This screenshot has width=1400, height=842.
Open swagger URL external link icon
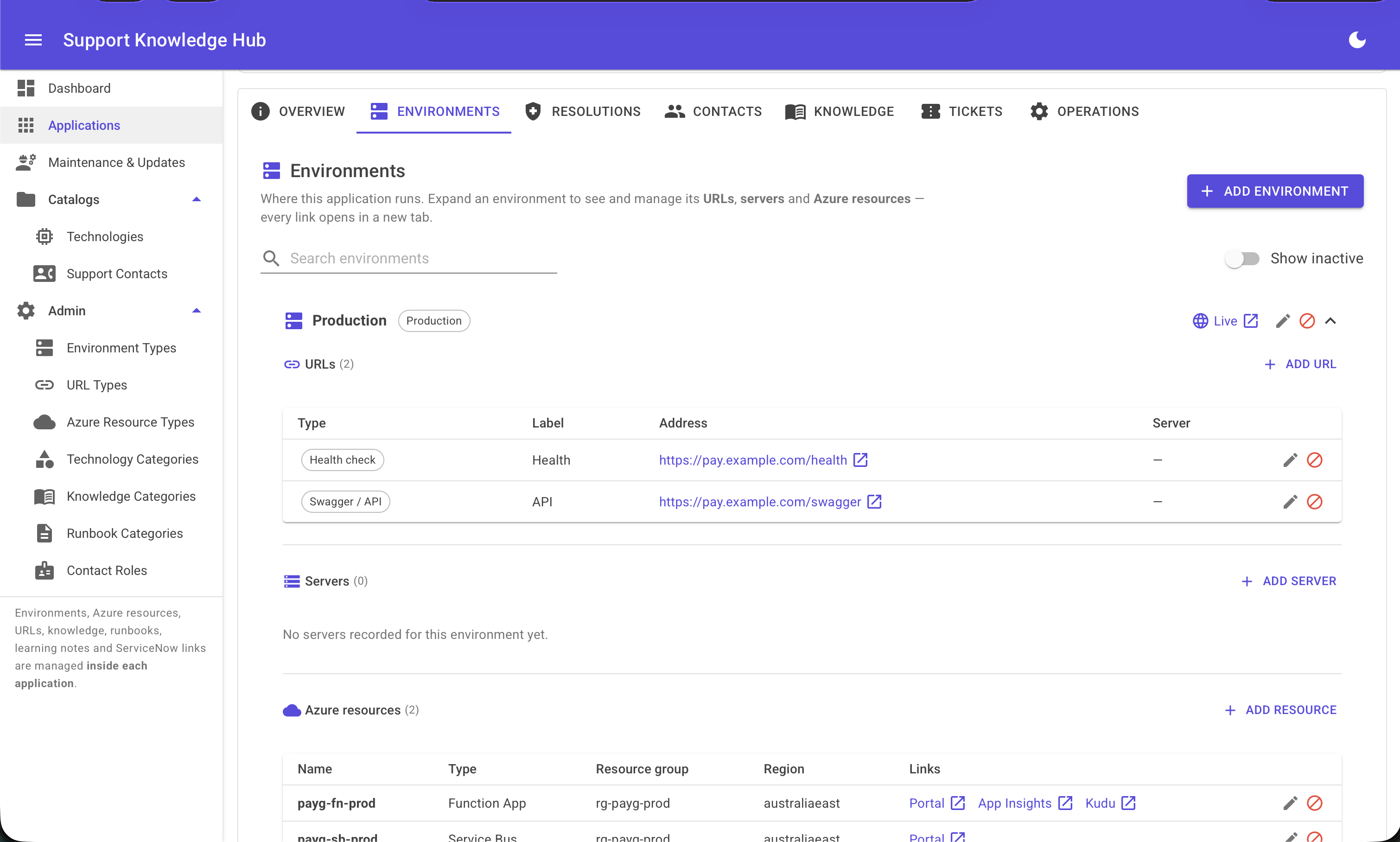[x=874, y=502]
